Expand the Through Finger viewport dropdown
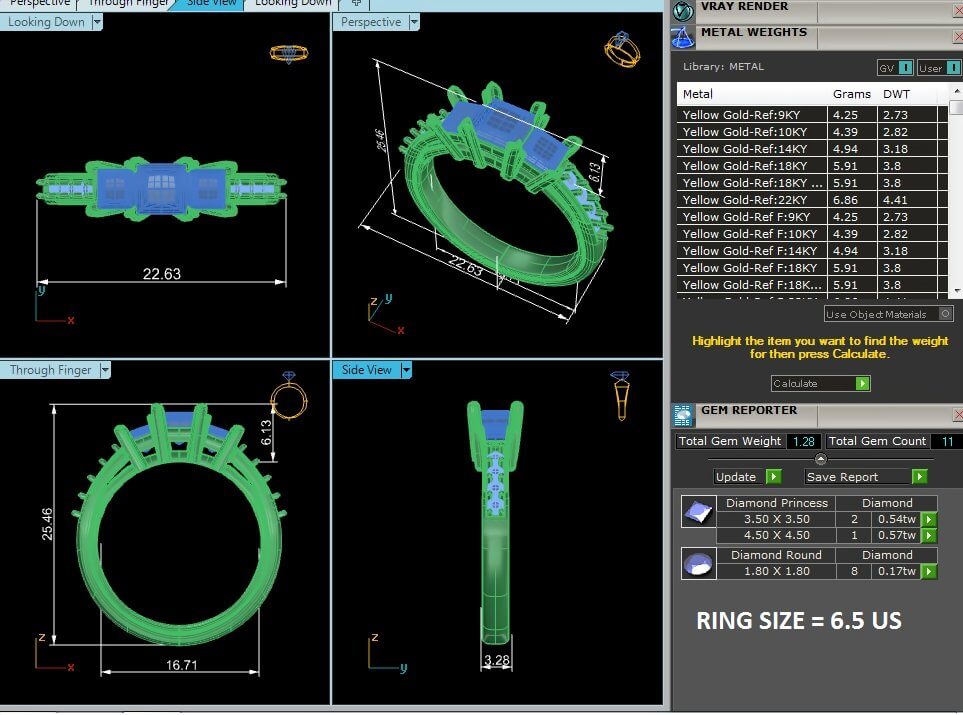 [x=104, y=370]
